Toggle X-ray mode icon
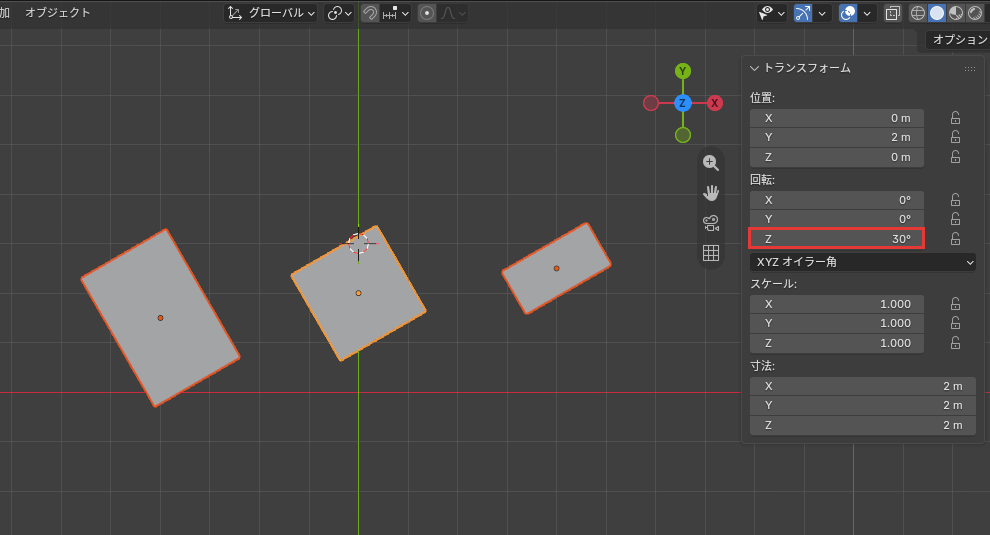This screenshot has height=535, width=990. tap(893, 13)
